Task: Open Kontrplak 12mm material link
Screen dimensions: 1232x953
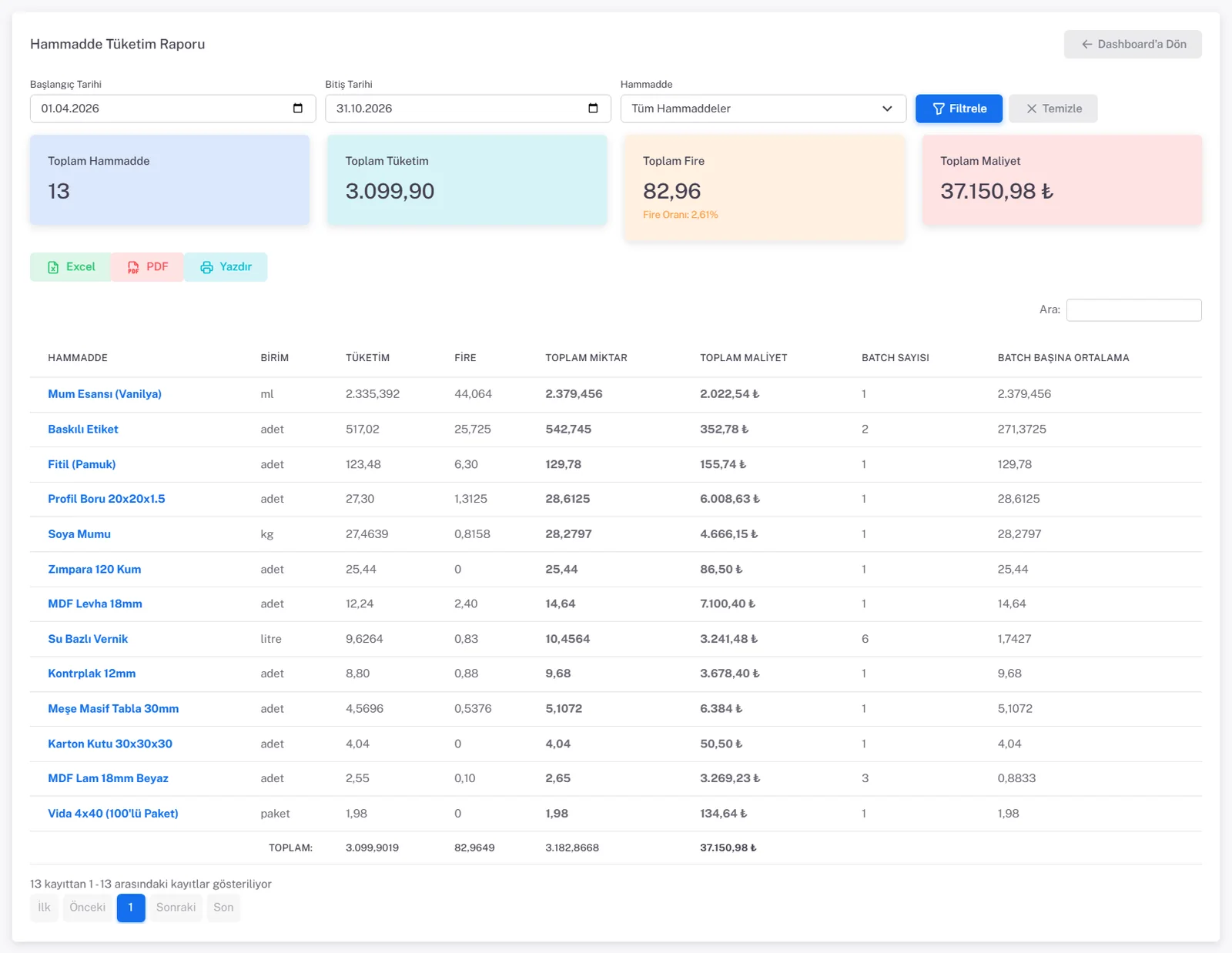Action: [92, 674]
